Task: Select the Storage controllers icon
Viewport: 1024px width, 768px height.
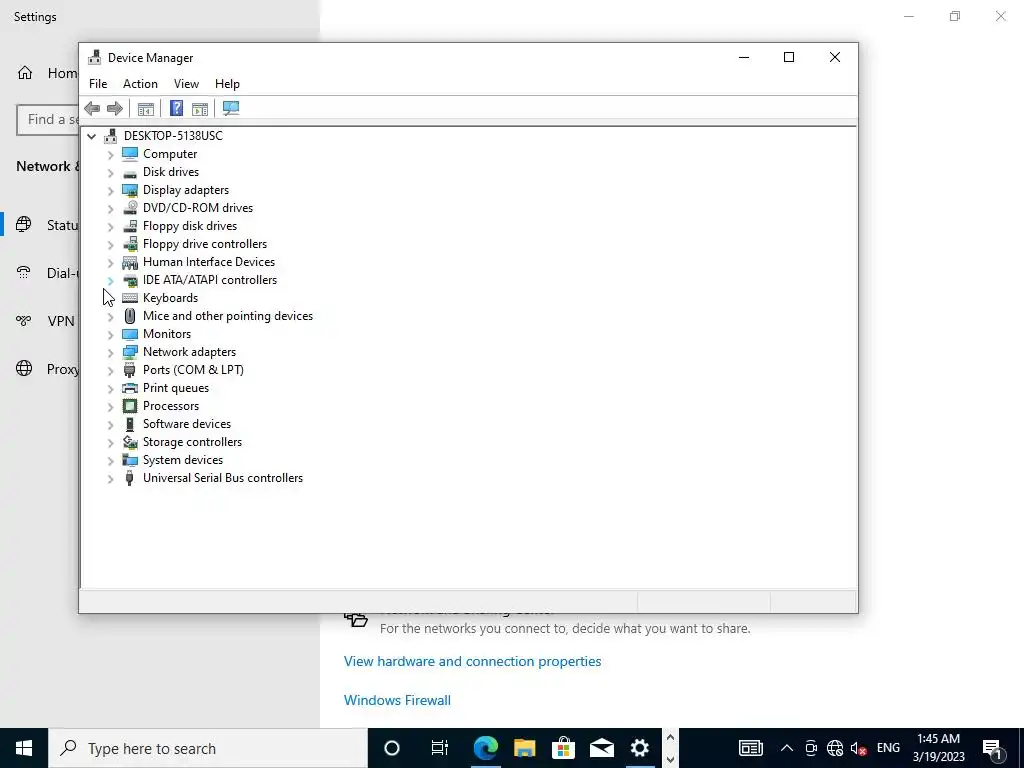Action: (x=130, y=442)
